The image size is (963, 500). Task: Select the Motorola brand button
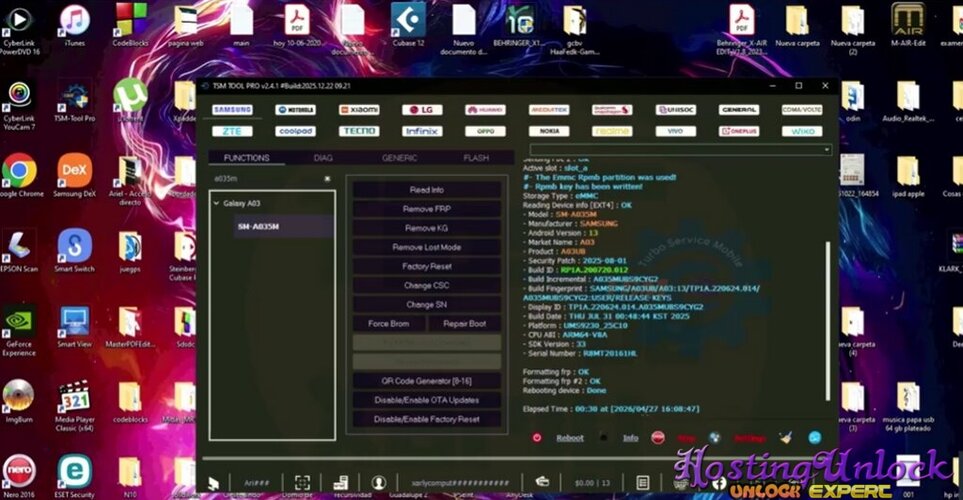coord(295,110)
